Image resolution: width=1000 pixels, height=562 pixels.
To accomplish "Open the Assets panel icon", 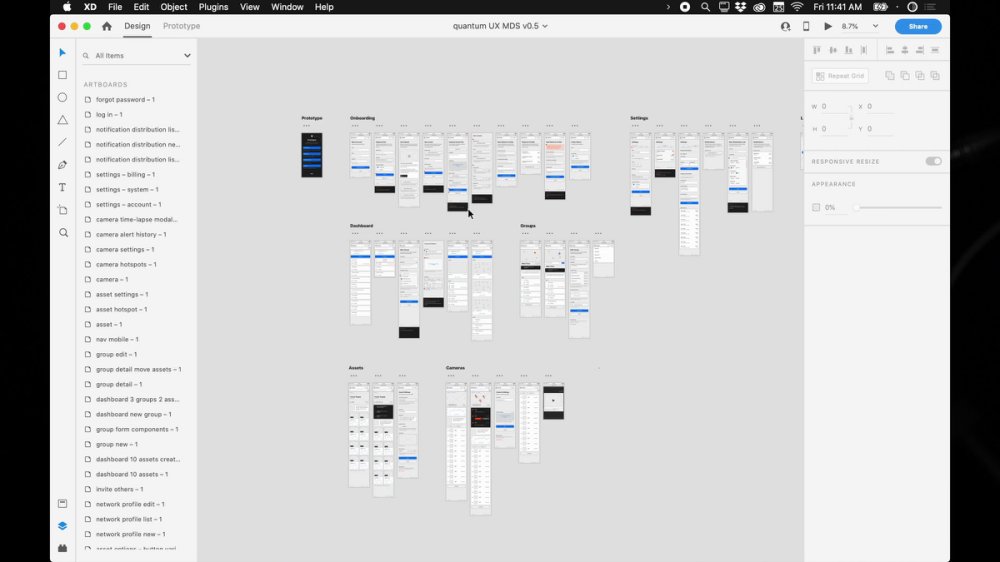I will (x=62, y=504).
